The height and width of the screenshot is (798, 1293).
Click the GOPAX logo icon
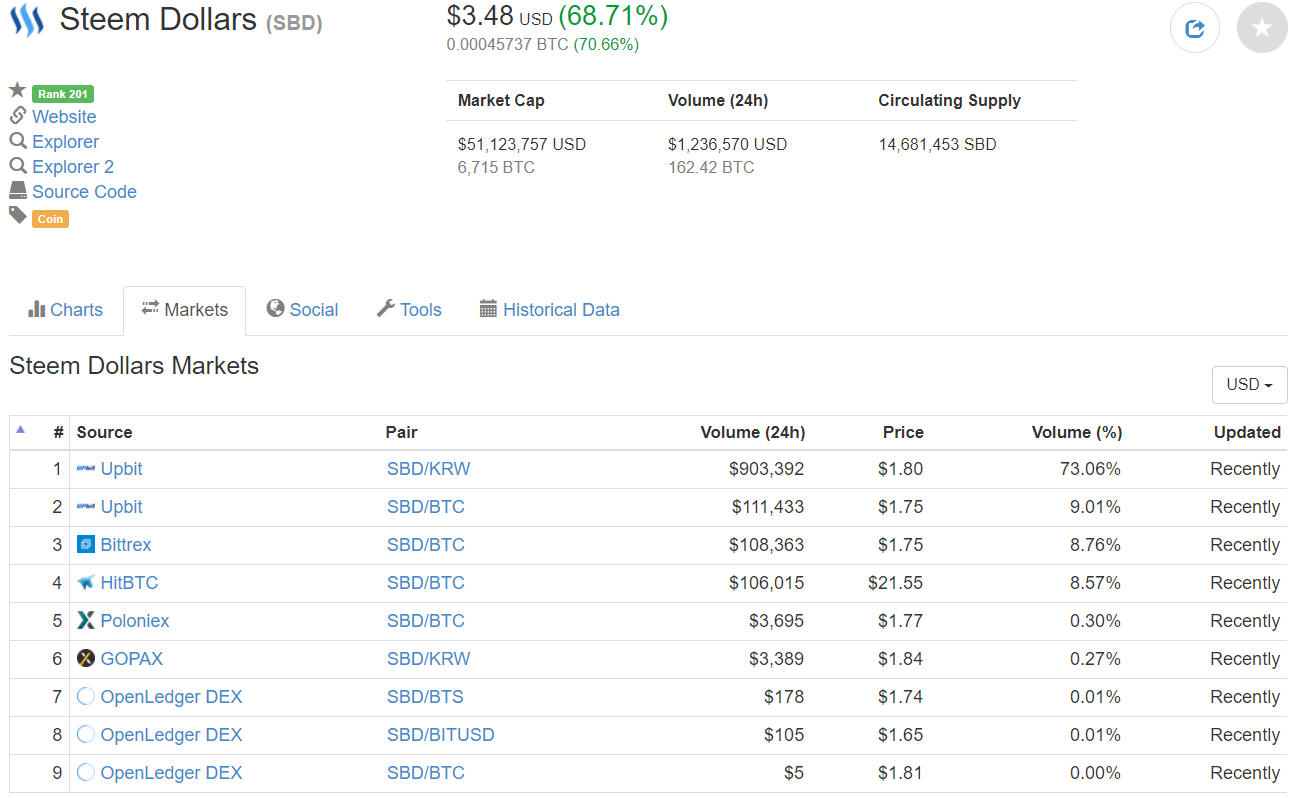(x=86, y=659)
